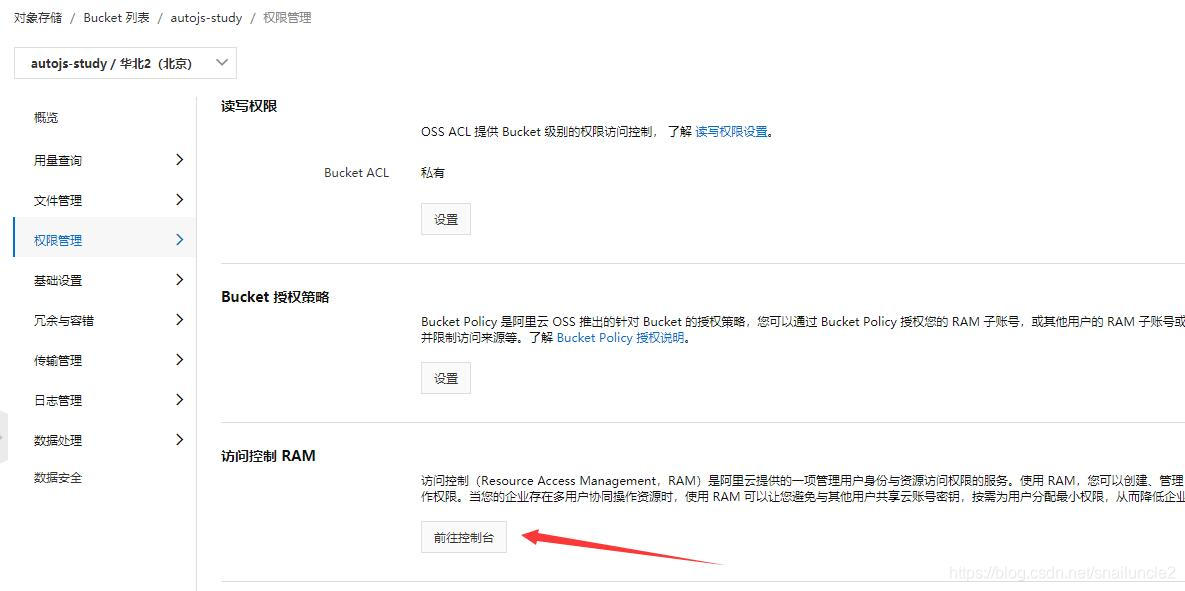Open Bucket Policy 授权说明 link
The height and width of the screenshot is (591, 1185).
[x=620, y=338]
